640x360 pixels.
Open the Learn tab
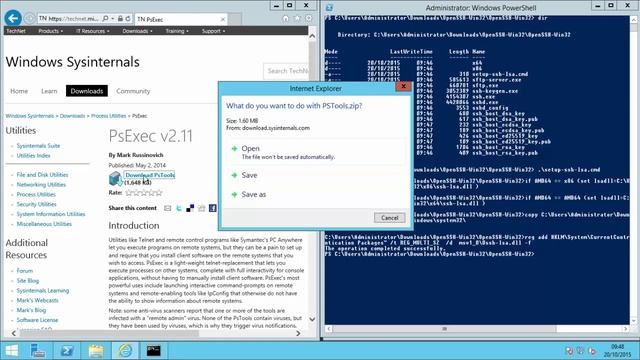(x=49, y=91)
